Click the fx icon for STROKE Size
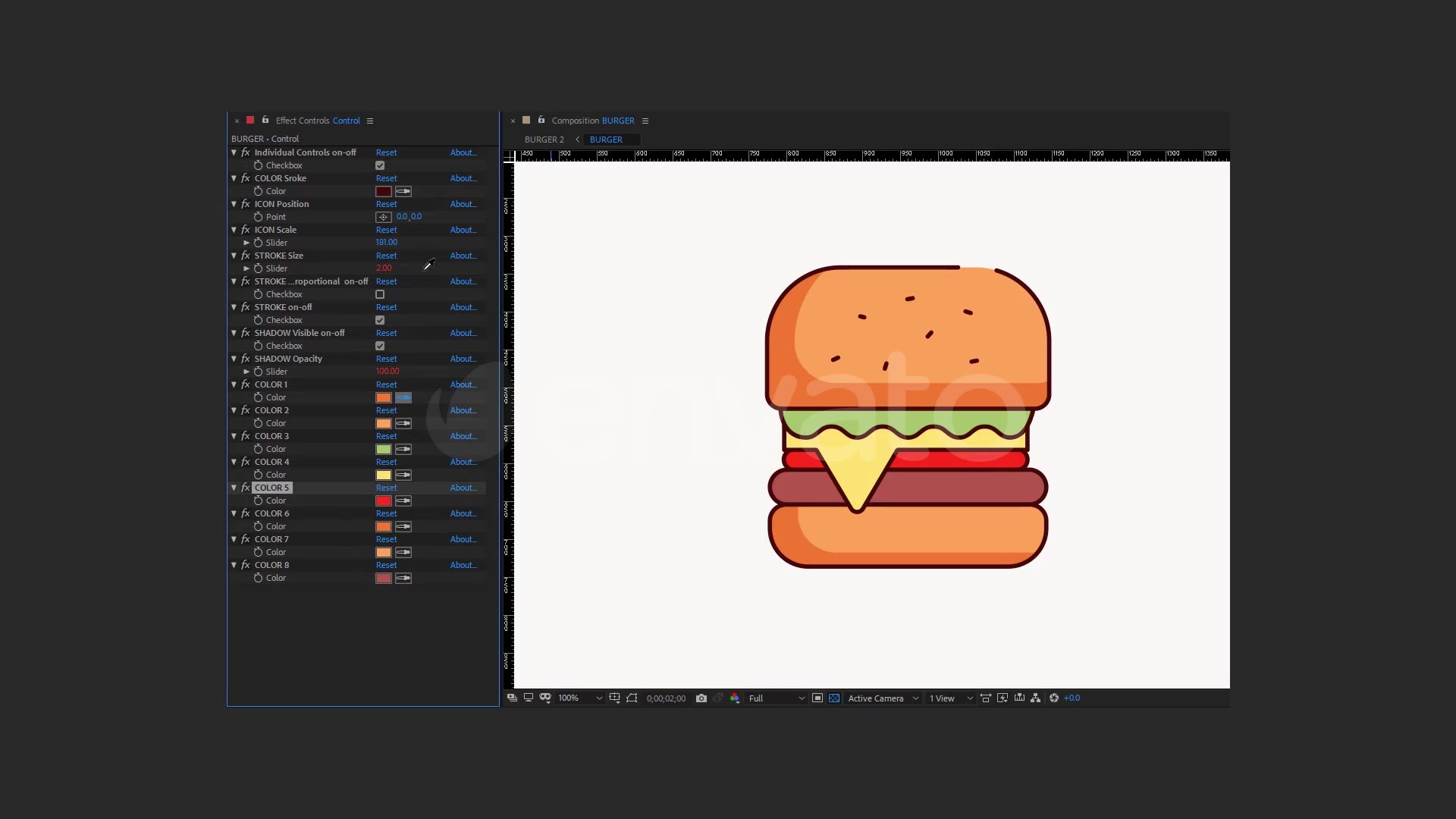 [x=246, y=255]
